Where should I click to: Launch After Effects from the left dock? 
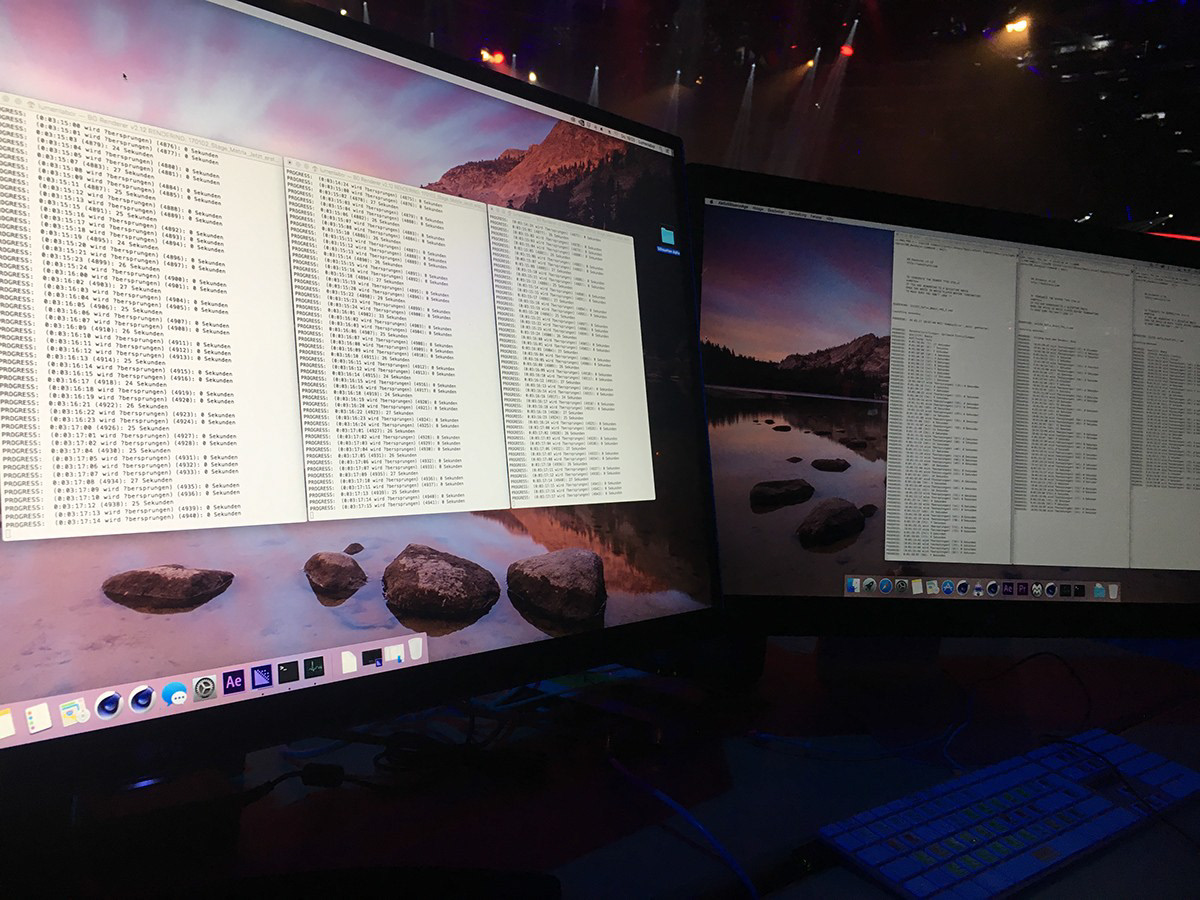234,681
